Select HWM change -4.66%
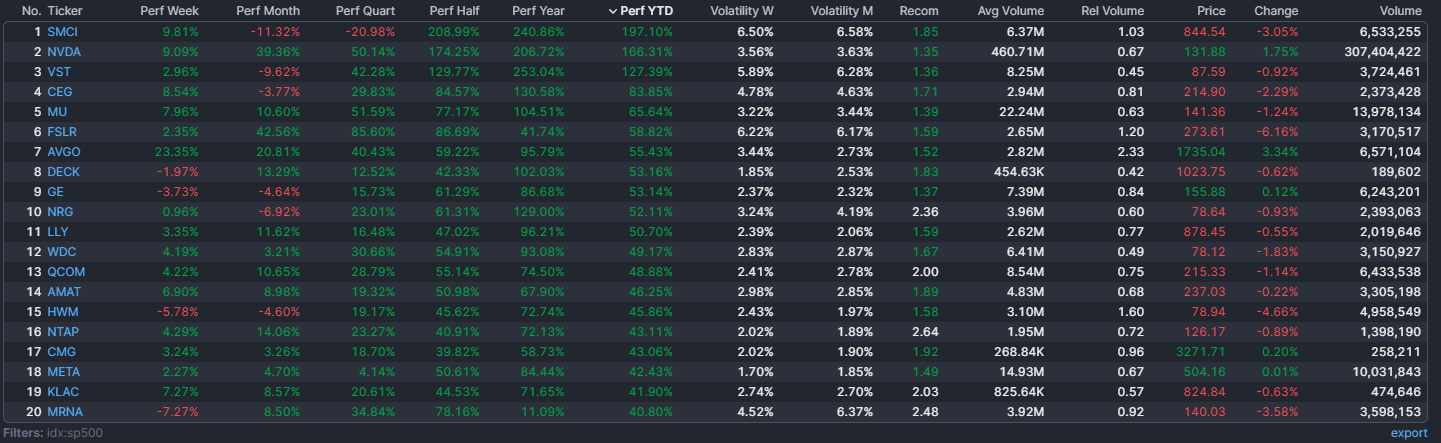 1277,312
